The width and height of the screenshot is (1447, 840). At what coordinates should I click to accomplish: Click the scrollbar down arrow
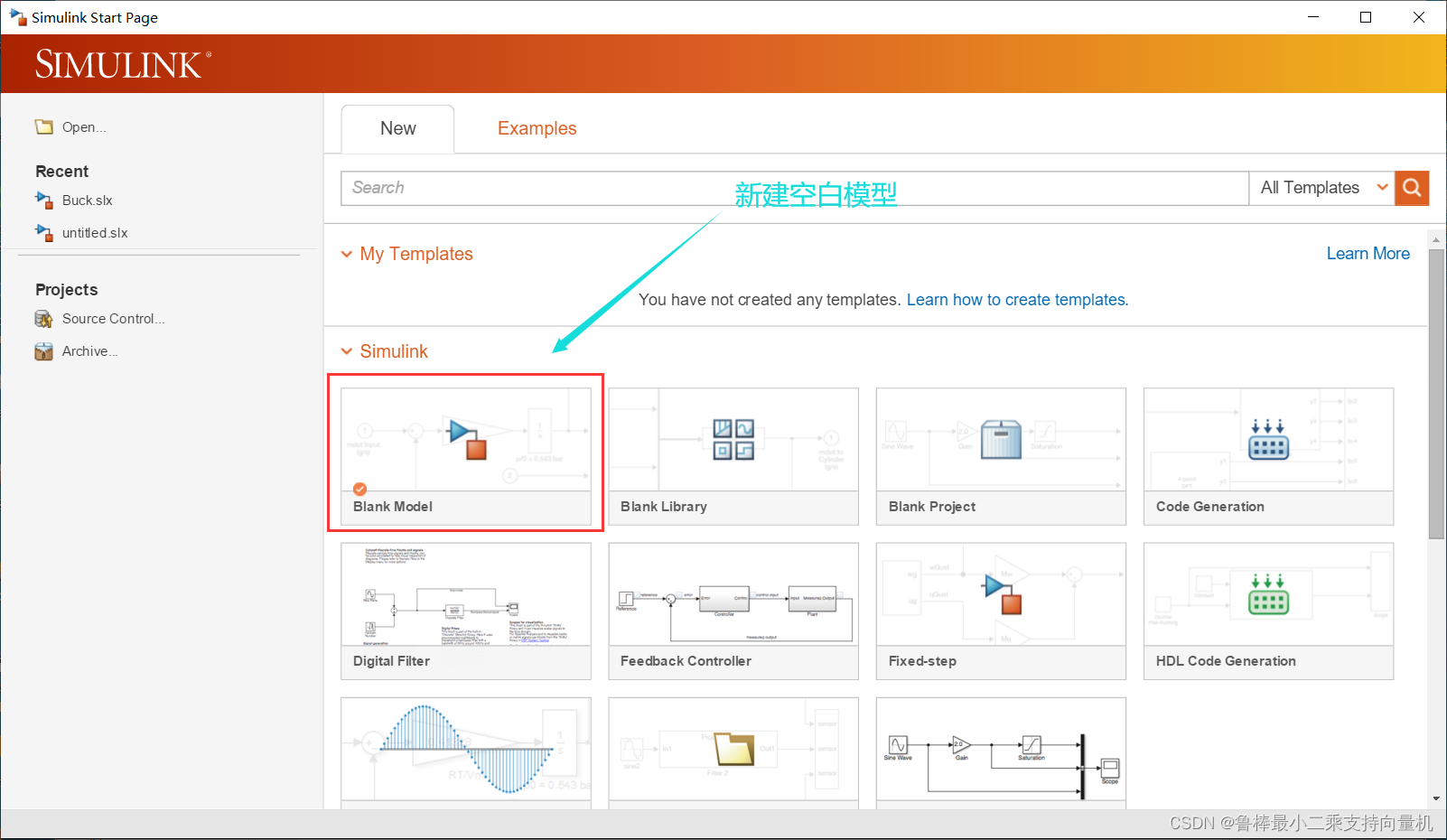(1436, 799)
